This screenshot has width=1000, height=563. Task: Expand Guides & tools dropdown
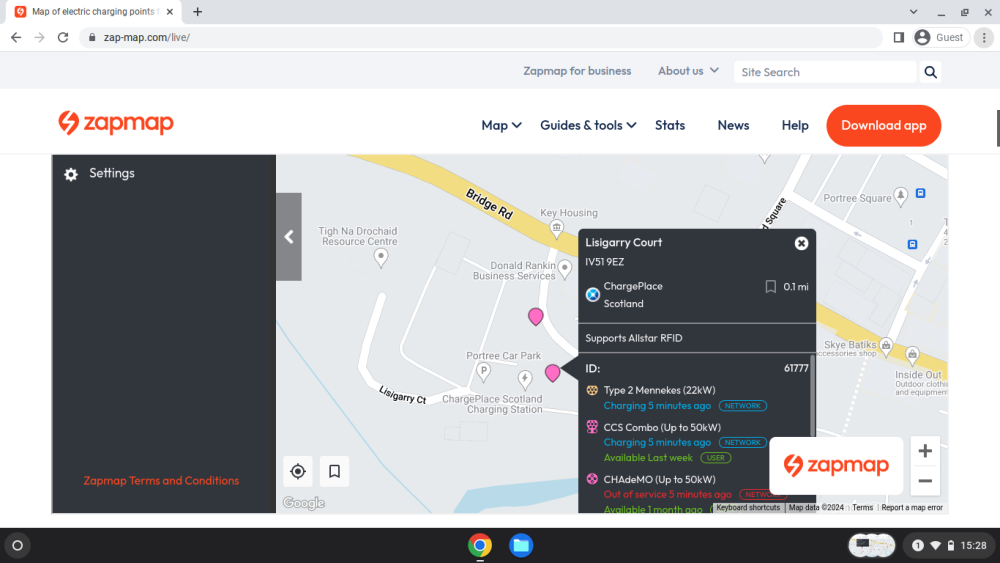(x=588, y=126)
